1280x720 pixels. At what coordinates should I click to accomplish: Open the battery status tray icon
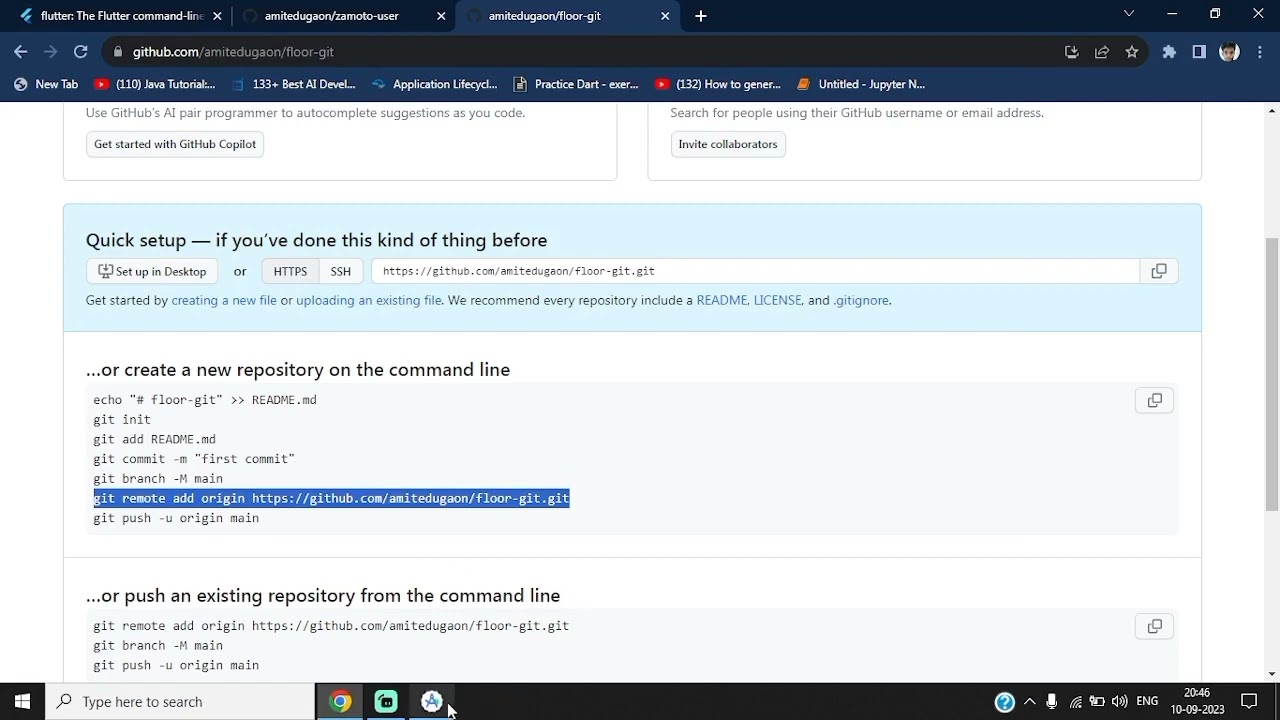[x=1097, y=702]
